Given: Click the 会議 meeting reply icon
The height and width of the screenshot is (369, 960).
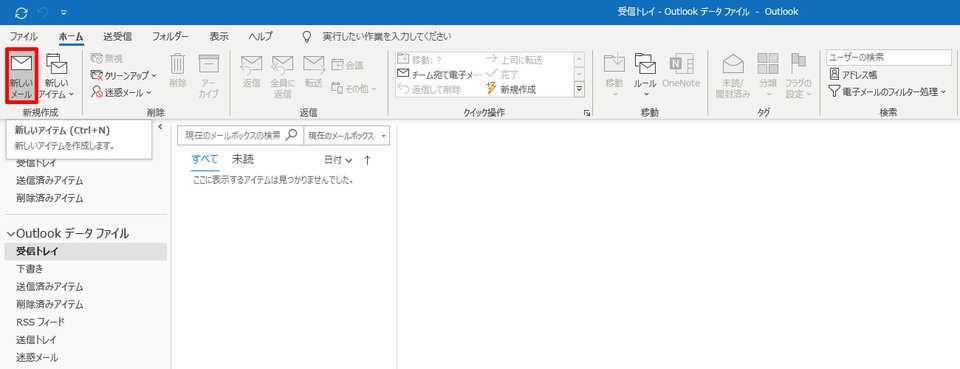Looking at the screenshot, I should 347,65.
